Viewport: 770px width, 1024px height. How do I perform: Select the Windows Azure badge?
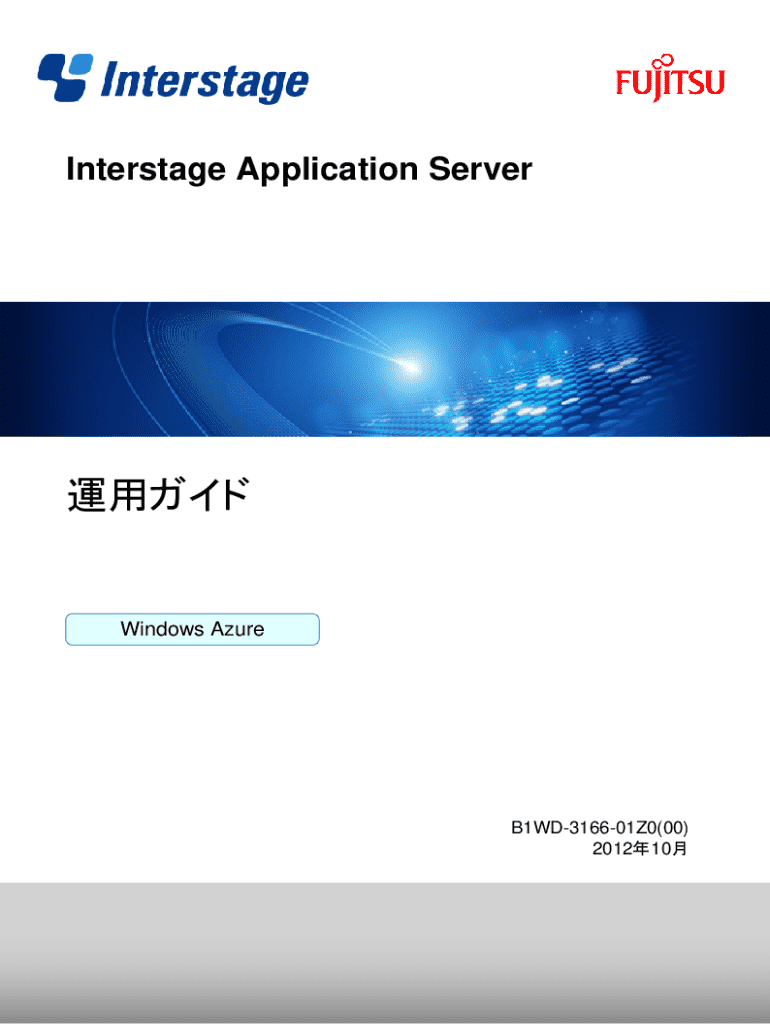pos(192,629)
